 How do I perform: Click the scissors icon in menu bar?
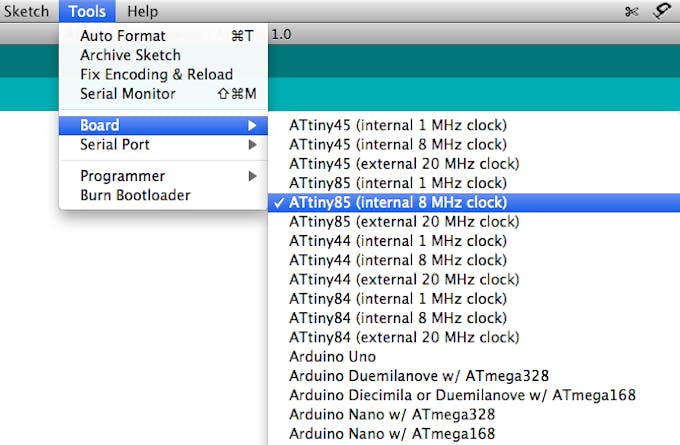[632, 11]
